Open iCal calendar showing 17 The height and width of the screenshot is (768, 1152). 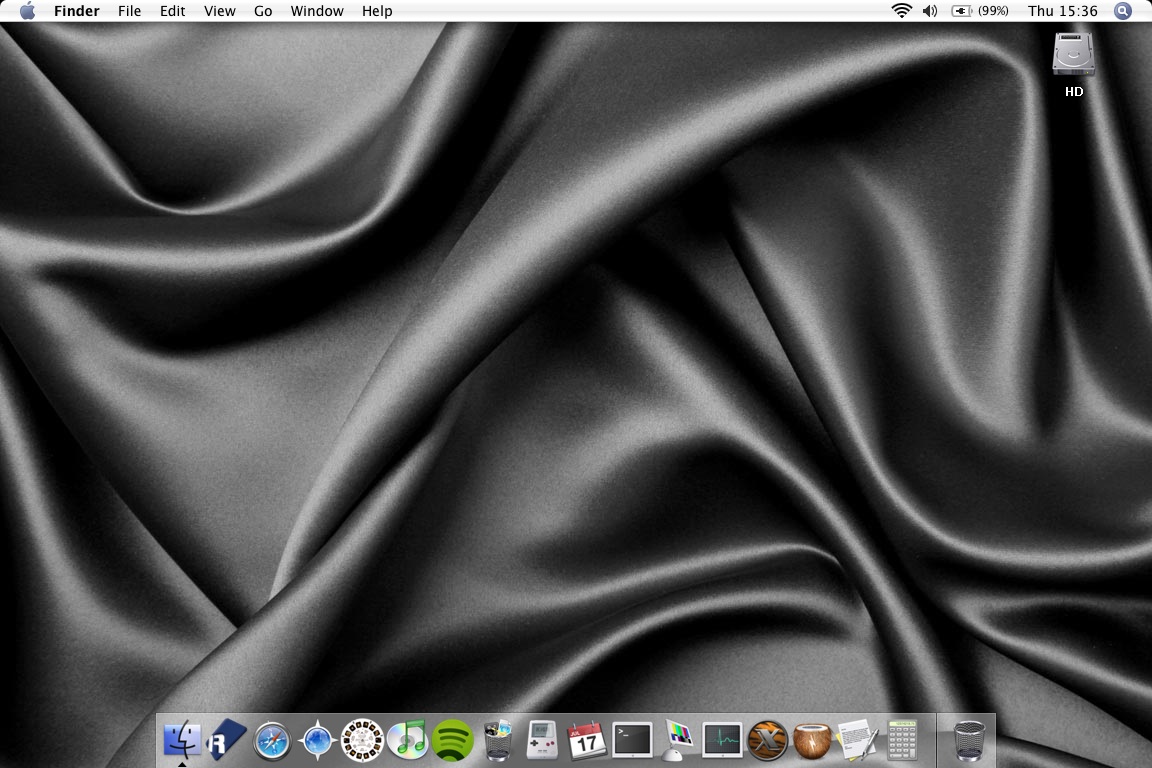coord(587,740)
